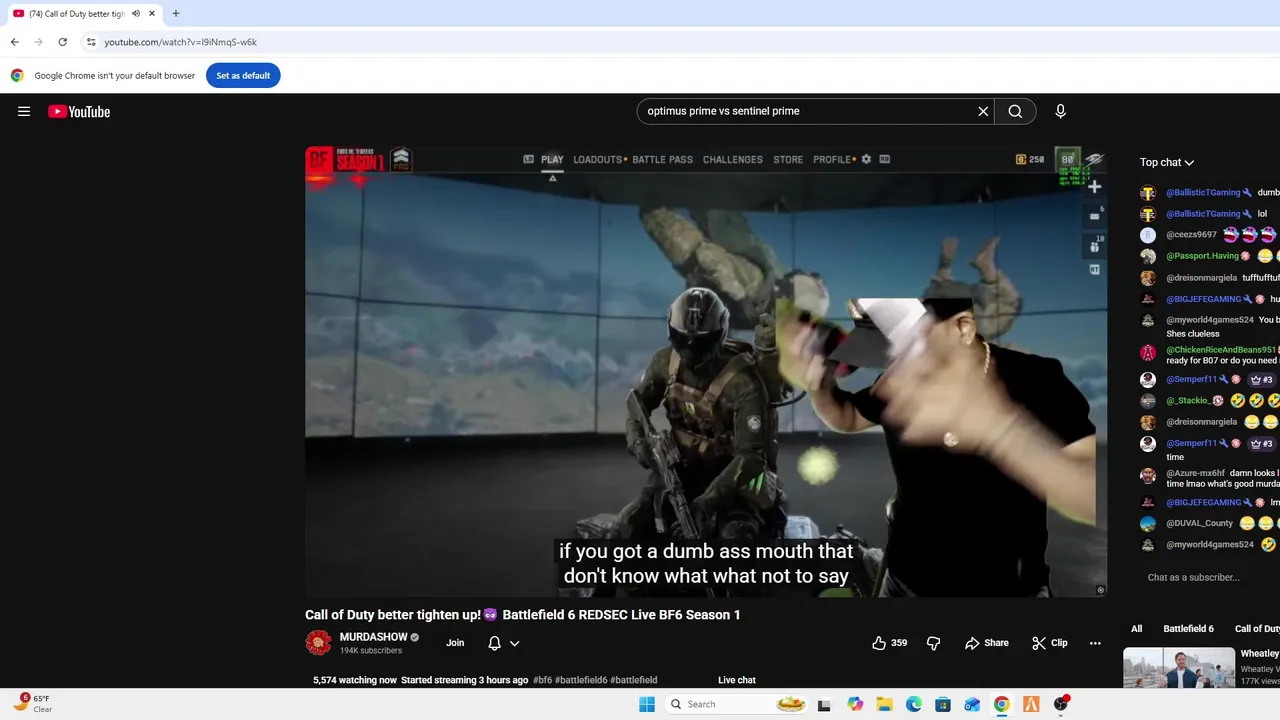Viewport: 1280px width, 720px height.
Task: Click the video title text
Action: tap(522, 615)
